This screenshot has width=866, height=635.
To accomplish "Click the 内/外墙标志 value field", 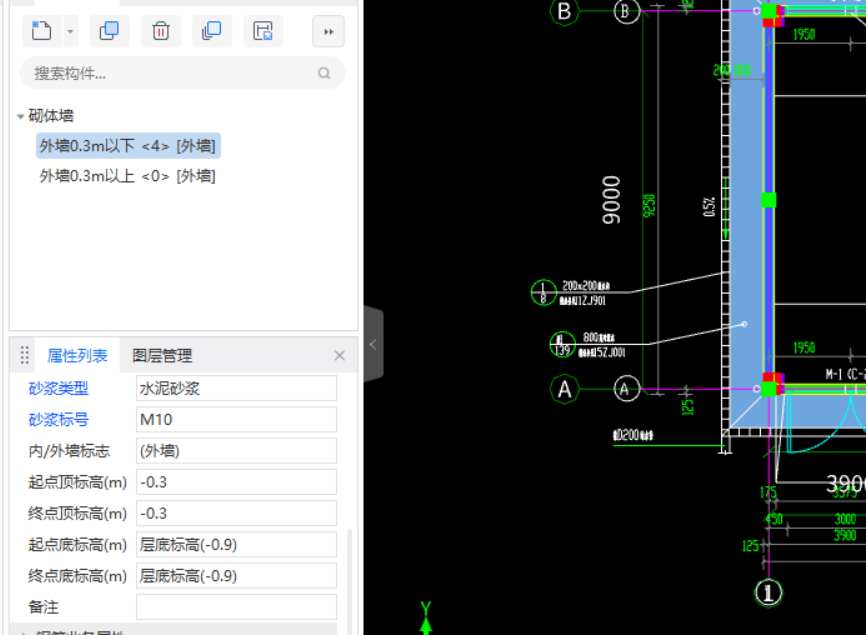I will click(x=236, y=451).
